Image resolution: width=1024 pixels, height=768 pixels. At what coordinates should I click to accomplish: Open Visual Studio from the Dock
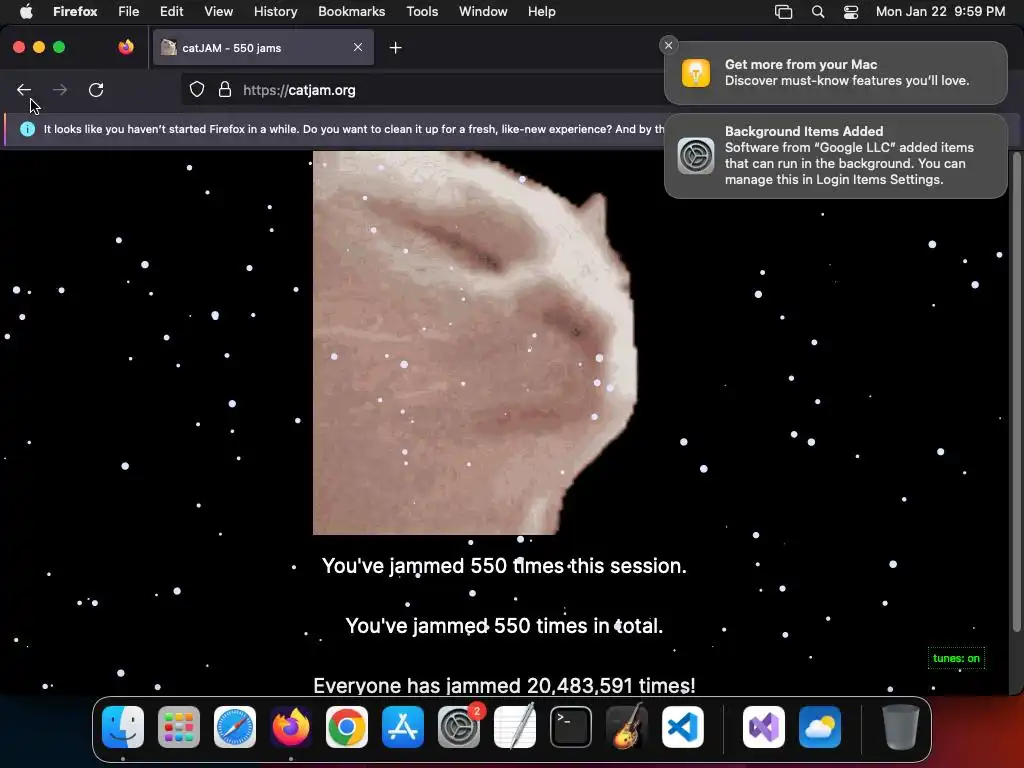[763, 727]
